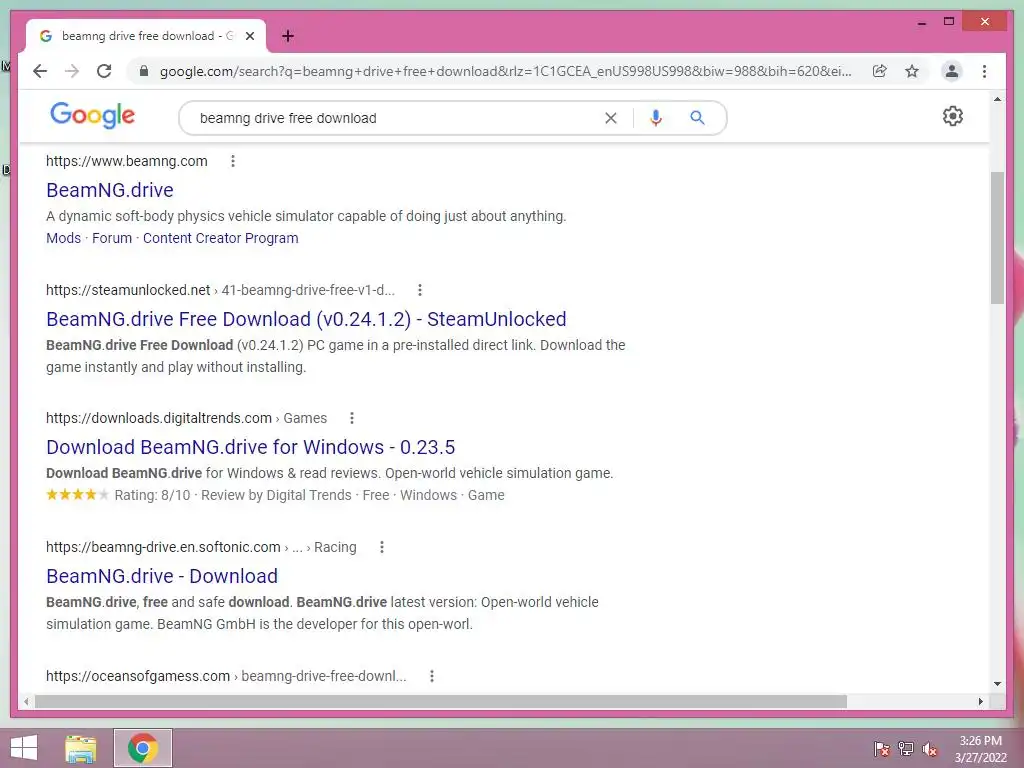
Task: Click the scroll right arrow
Action: click(980, 701)
